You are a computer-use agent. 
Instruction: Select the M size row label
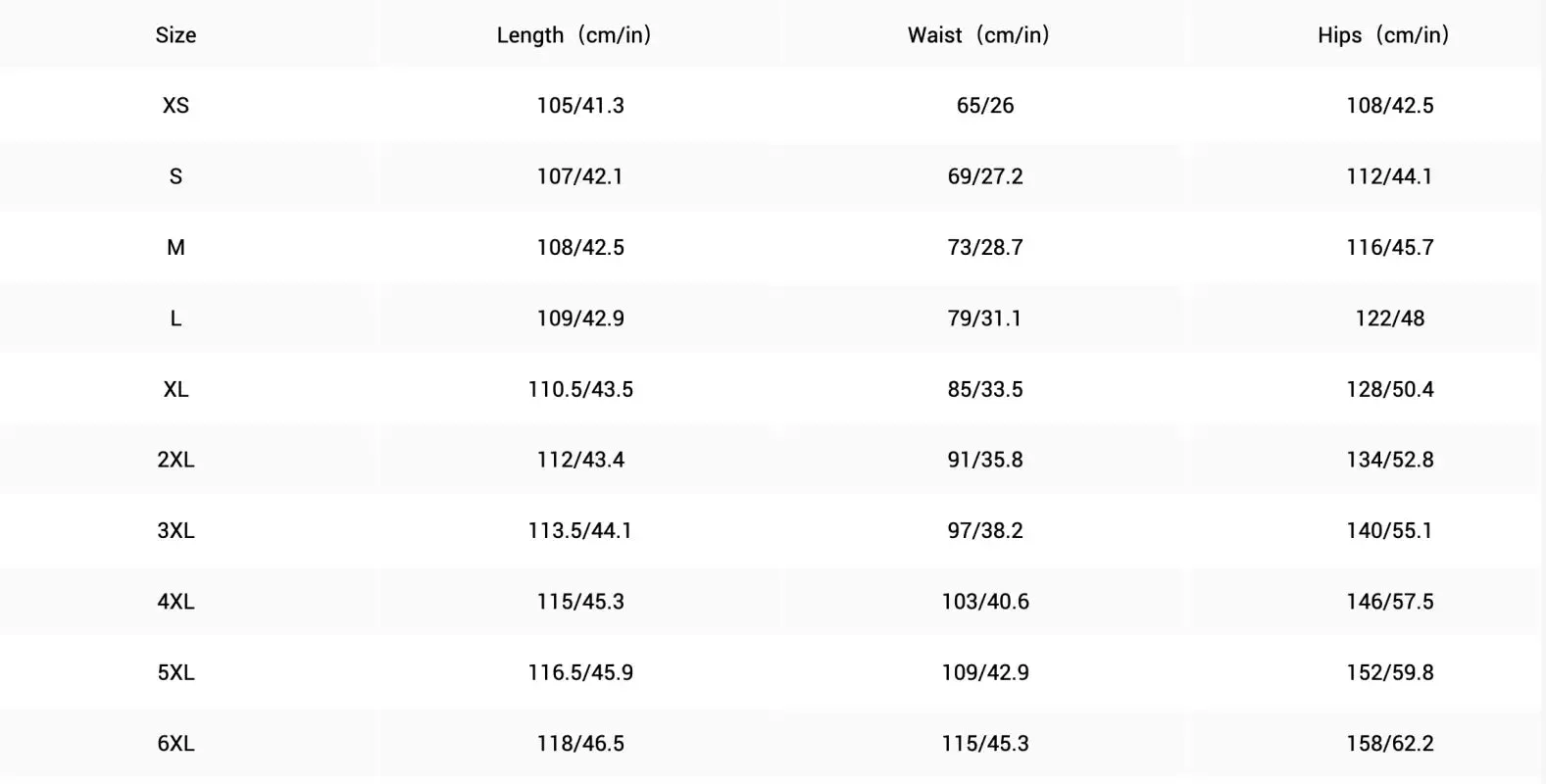(175, 247)
